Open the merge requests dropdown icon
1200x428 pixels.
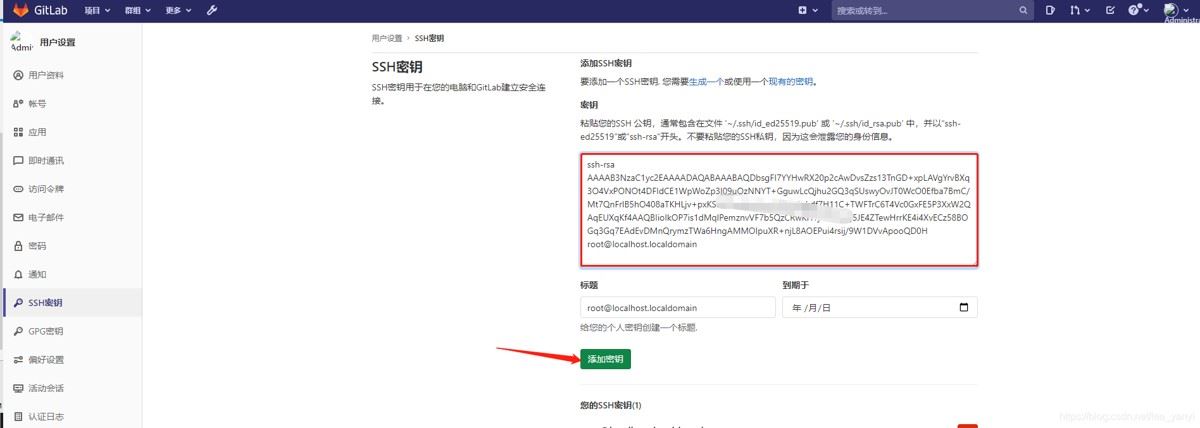(x=1079, y=10)
